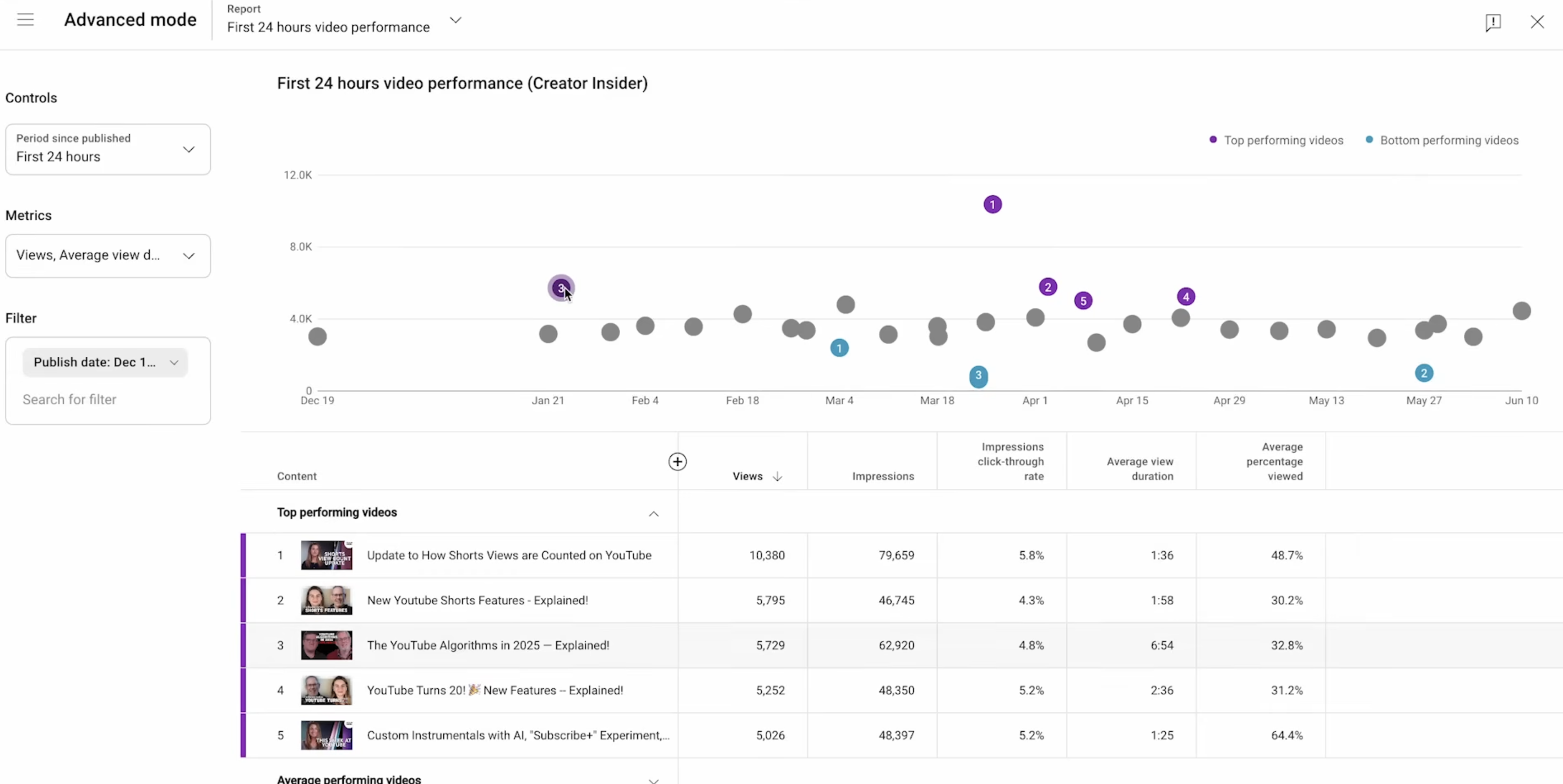Click the Impressions column header
Screen dimensions: 1563x784
[x=882, y=476]
